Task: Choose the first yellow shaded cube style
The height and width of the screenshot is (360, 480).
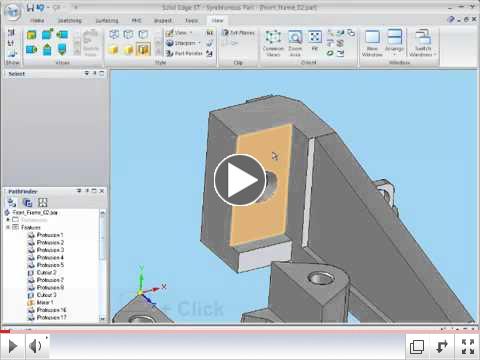Action: click(113, 50)
